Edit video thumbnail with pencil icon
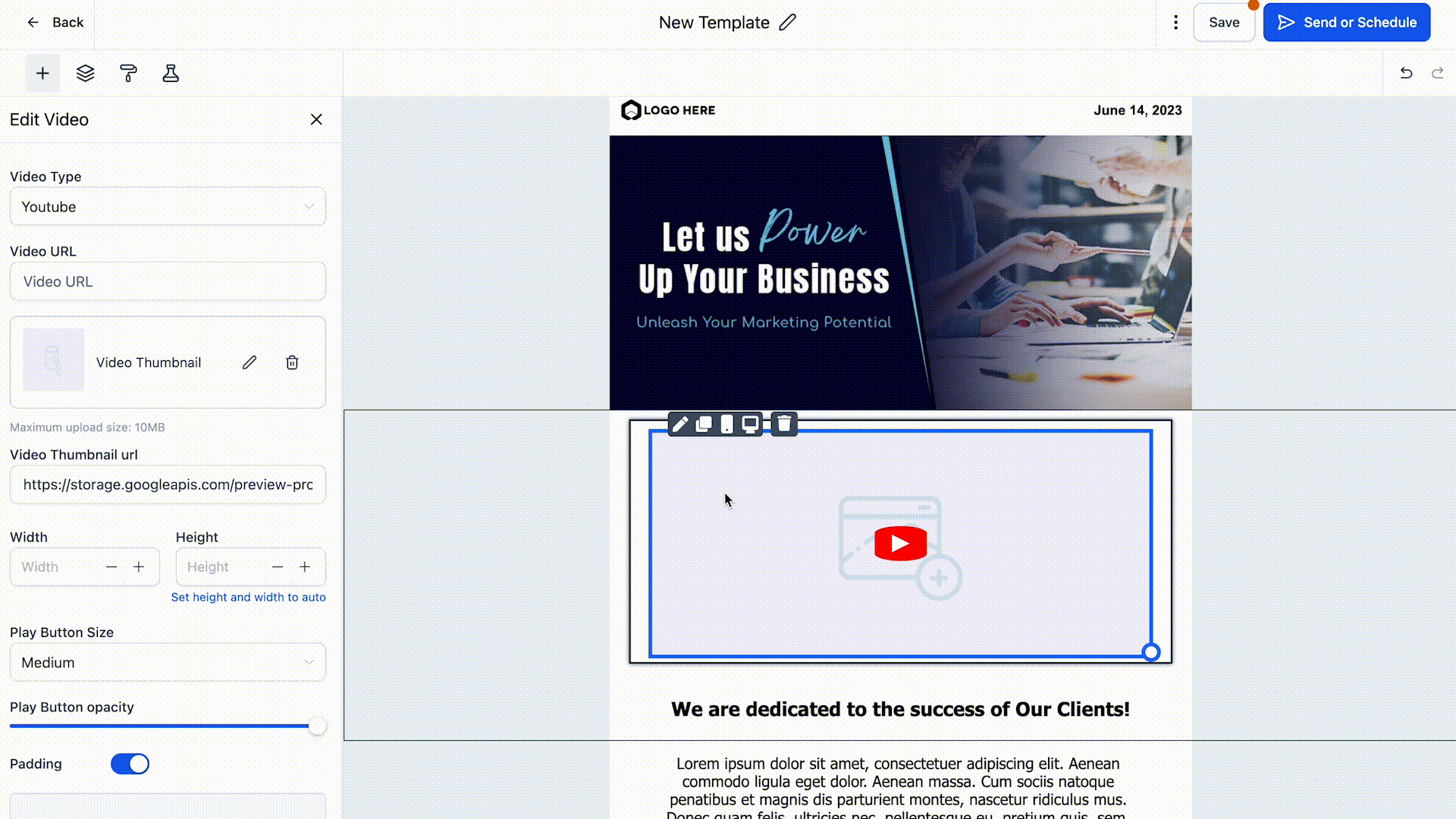Screen dimensions: 1456x819 [249, 362]
